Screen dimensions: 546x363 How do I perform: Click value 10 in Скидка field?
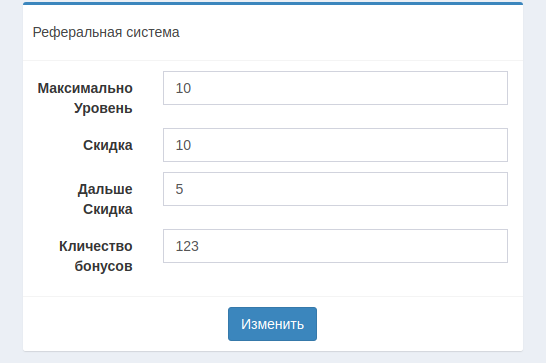(183, 145)
